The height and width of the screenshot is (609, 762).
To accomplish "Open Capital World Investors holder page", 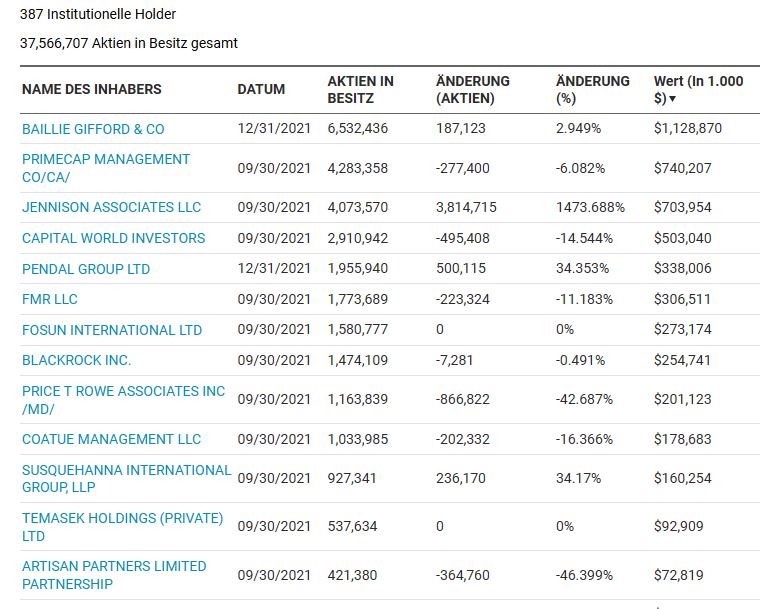I will (113, 238).
